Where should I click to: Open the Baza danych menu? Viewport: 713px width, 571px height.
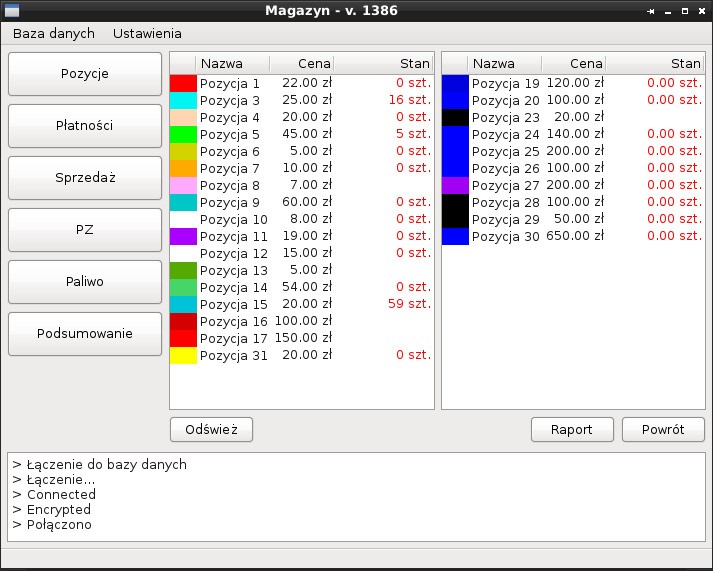point(54,34)
